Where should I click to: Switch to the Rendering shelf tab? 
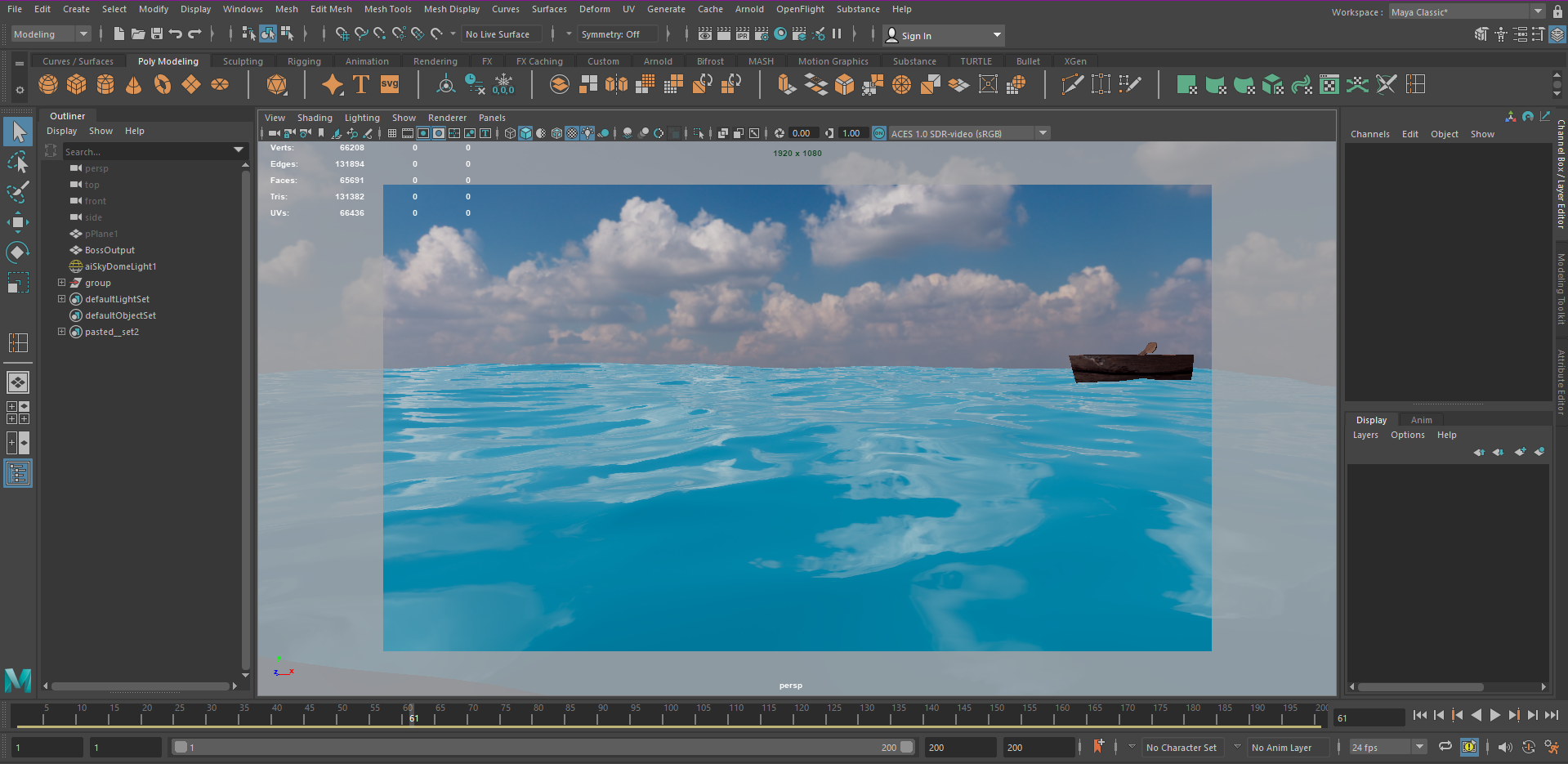pyautogui.click(x=435, y=61)
